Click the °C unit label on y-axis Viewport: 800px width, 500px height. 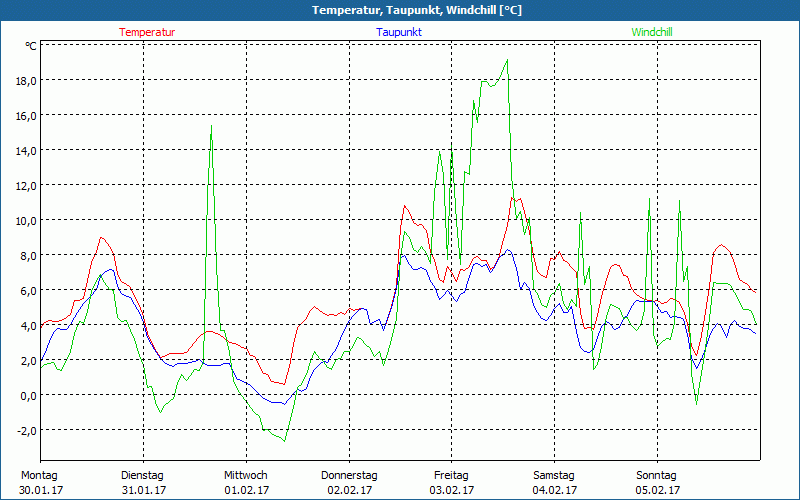point(31,46)
